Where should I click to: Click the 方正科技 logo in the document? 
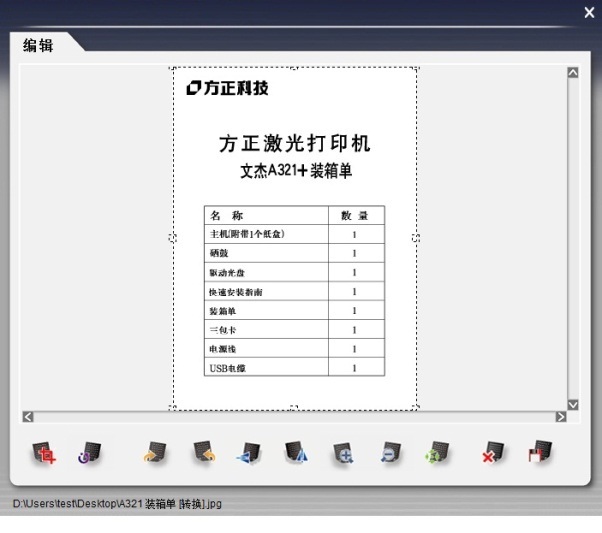[x=227, y=88]
